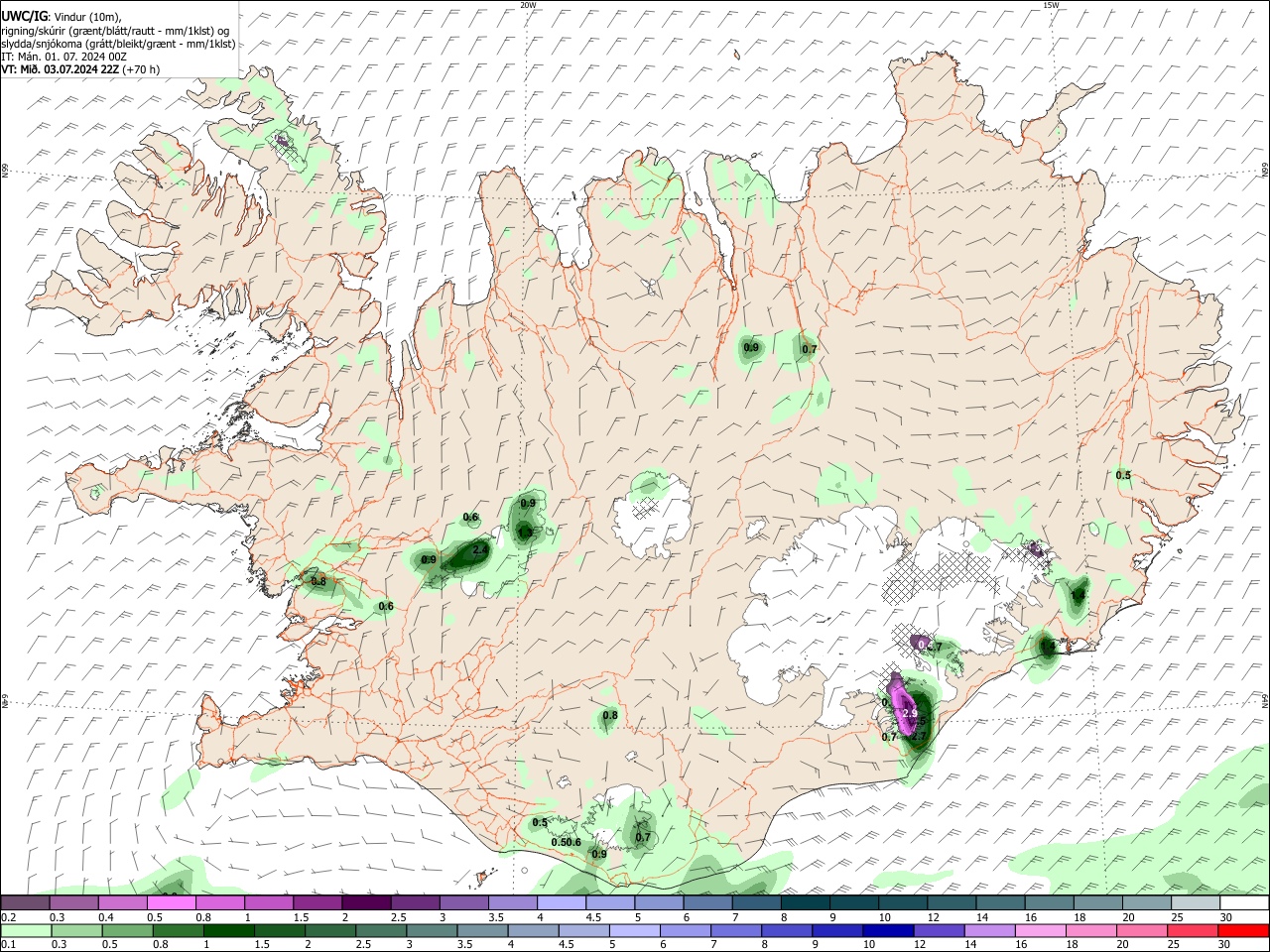Click the '0.8' value on the west coast

[318, 582]
